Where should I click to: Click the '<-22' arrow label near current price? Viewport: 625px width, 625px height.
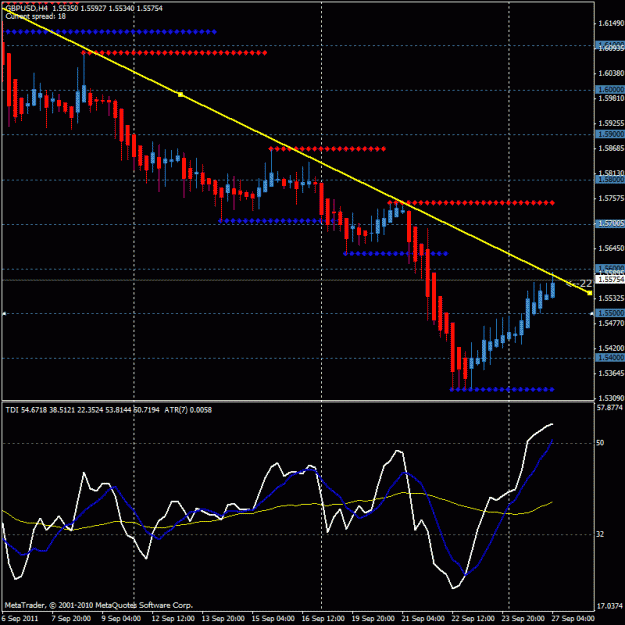point(580,283)
